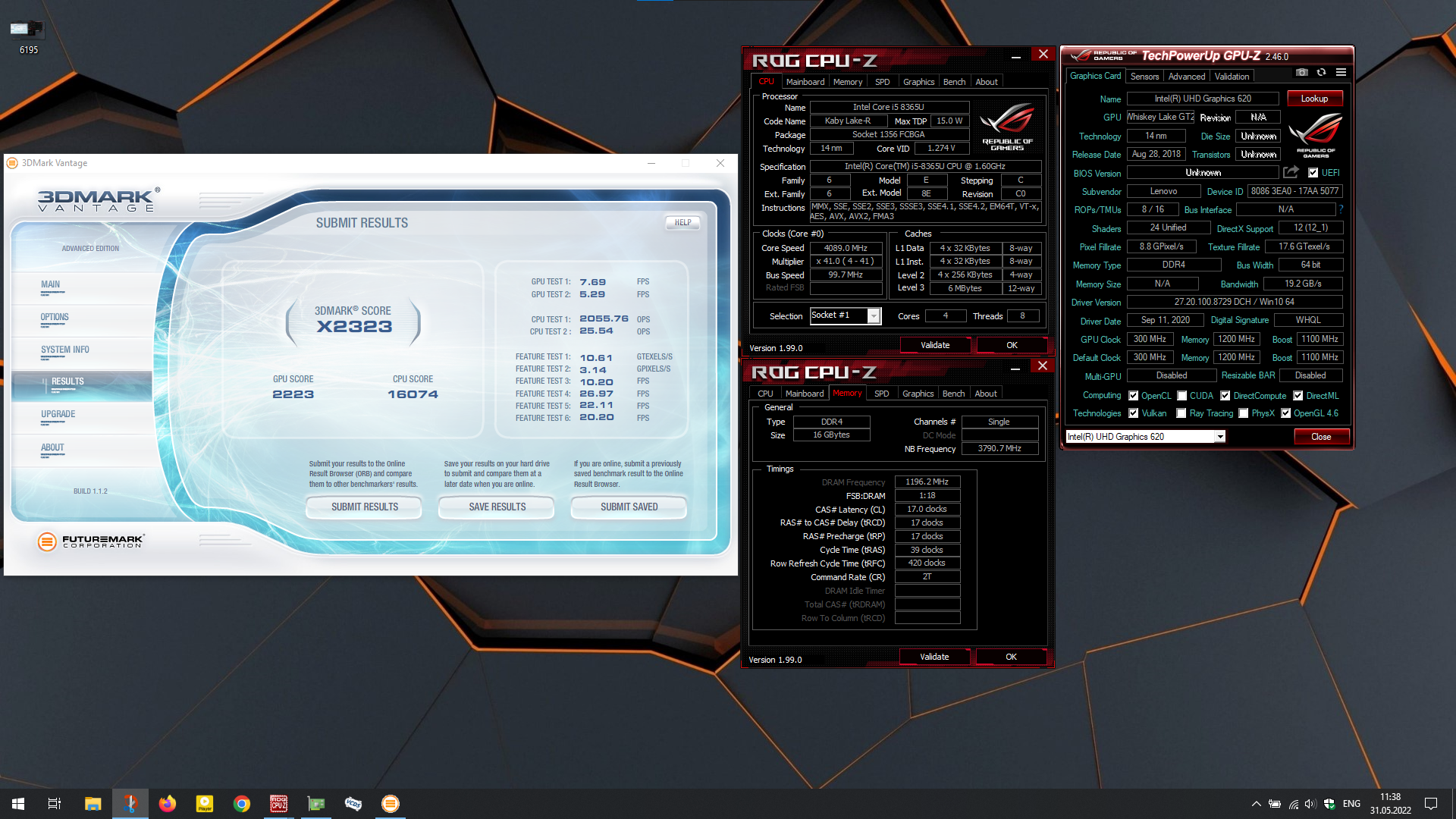Open File Explorer from the taskbar
The image size is (1456, 819).
click(x=93, y=804)
